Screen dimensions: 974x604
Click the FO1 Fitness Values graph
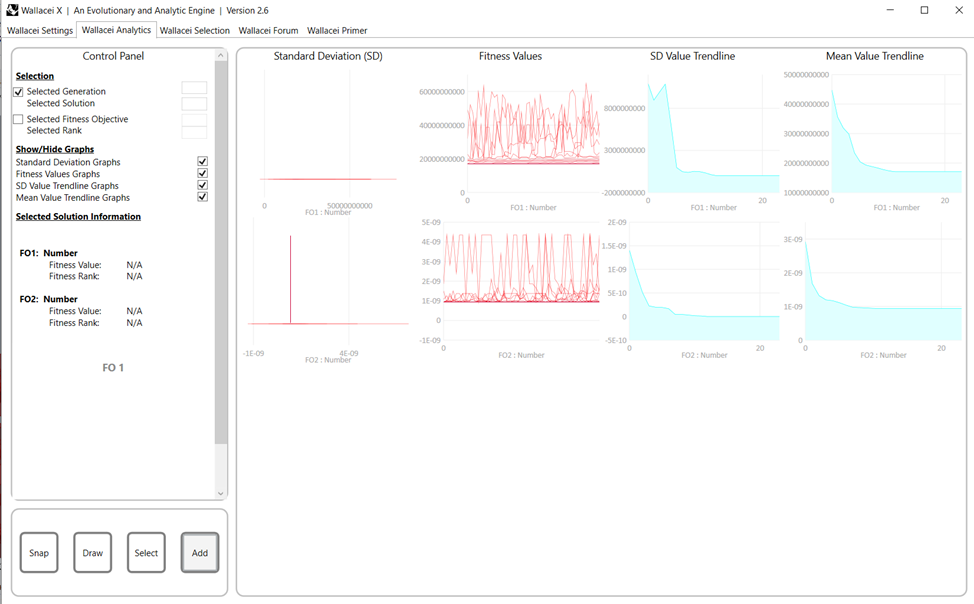tap(509, 141)
